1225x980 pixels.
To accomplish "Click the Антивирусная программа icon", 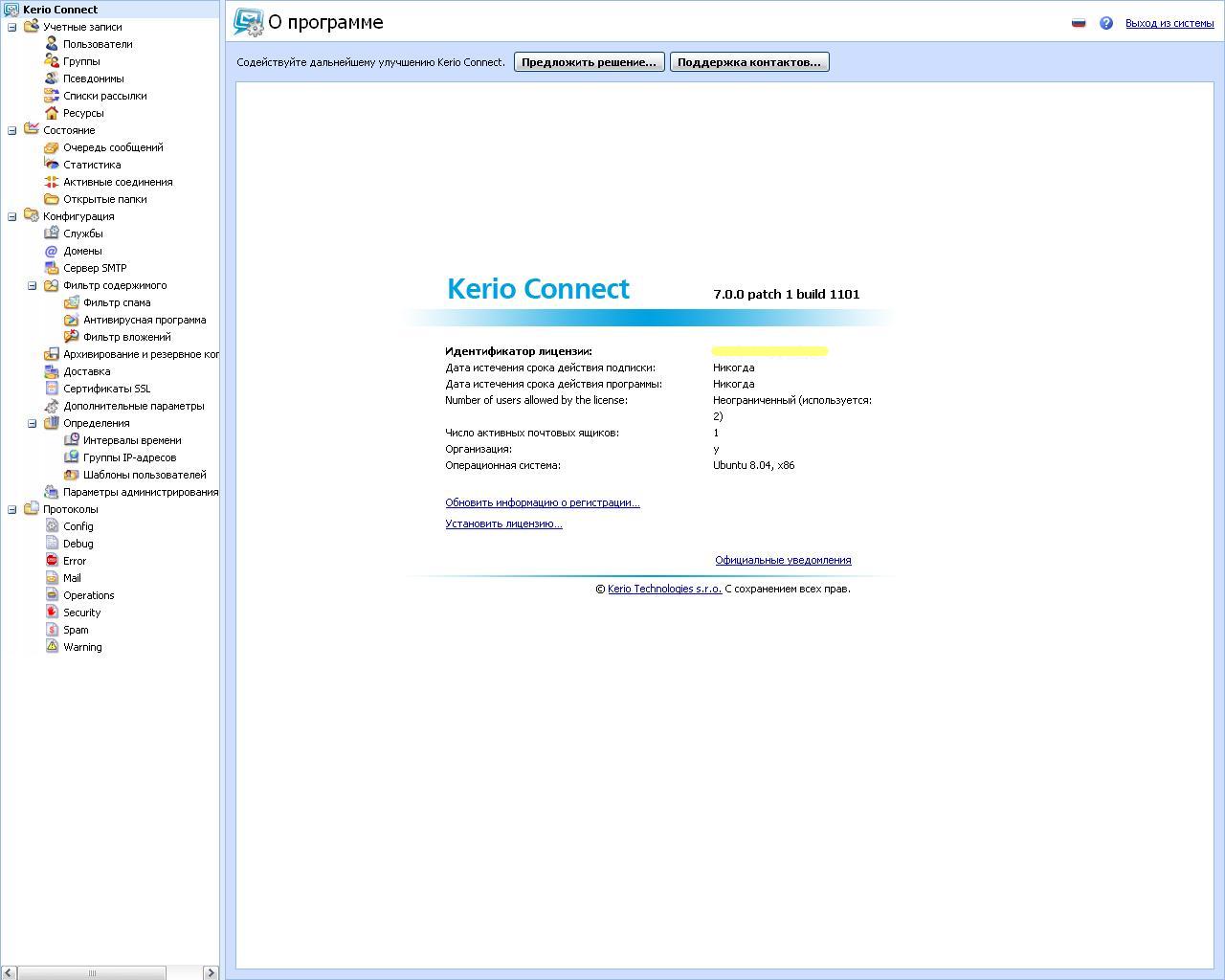I will pos(72,320).
